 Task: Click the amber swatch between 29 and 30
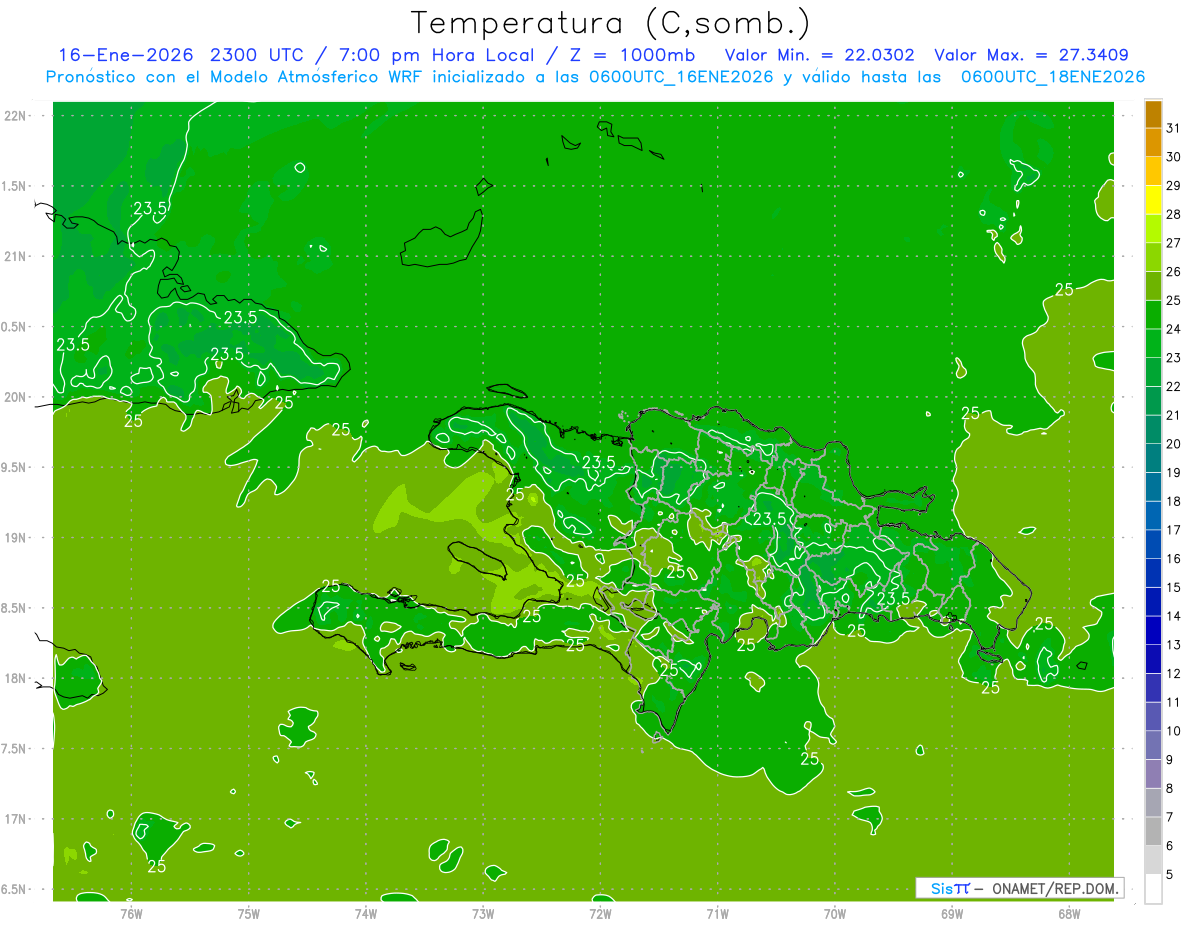1153,171
